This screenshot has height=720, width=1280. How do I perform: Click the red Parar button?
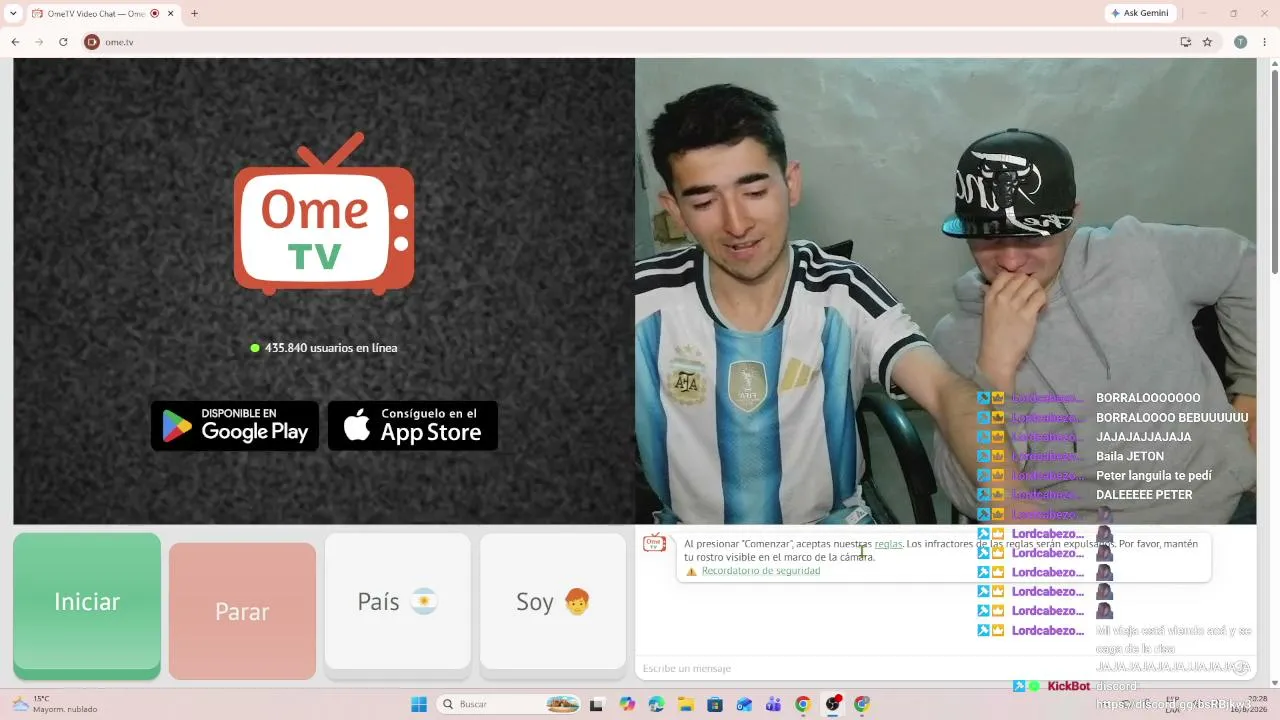pyautogui.click(x=242, y=611)
